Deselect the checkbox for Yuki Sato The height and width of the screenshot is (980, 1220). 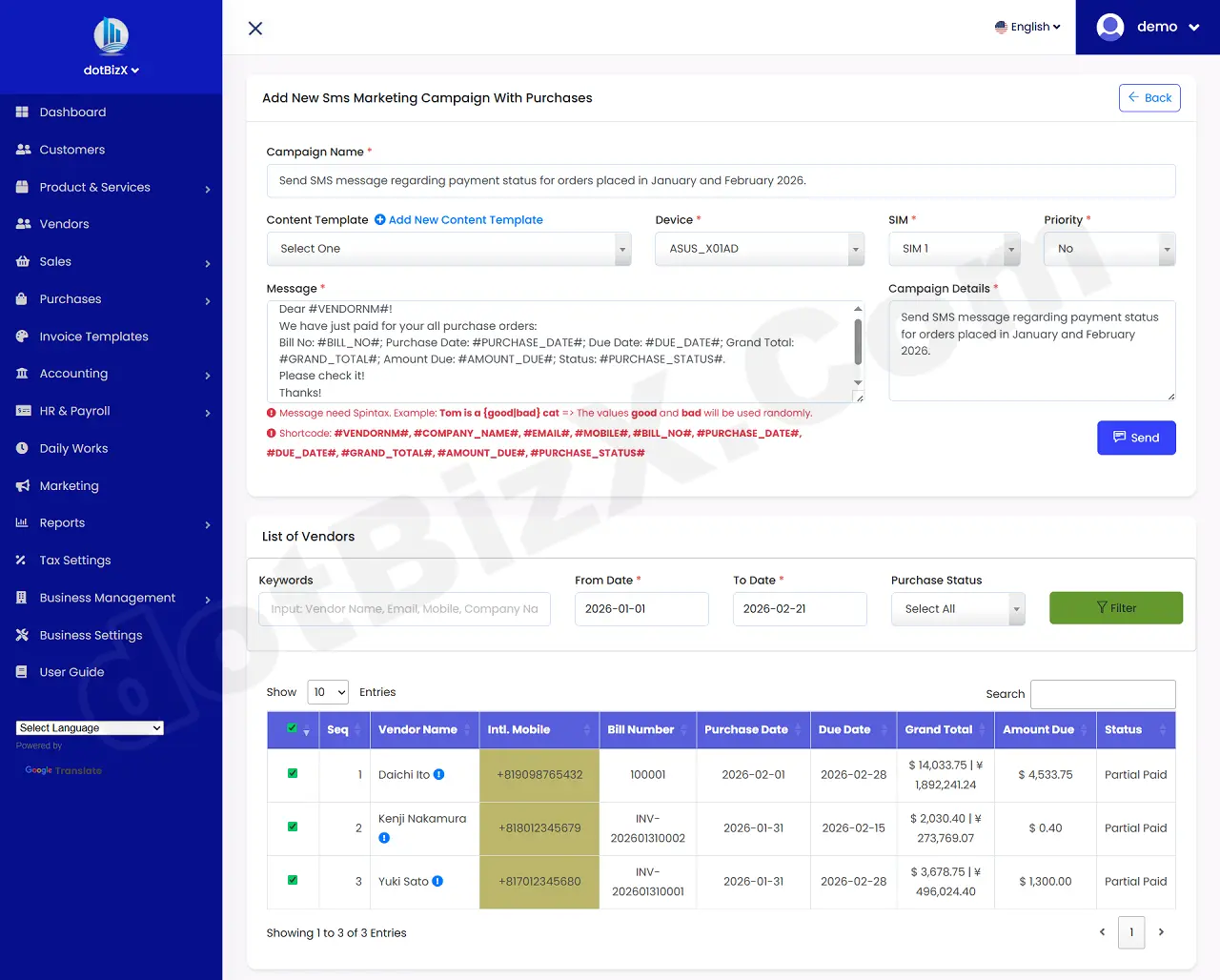tap(292, 881)
